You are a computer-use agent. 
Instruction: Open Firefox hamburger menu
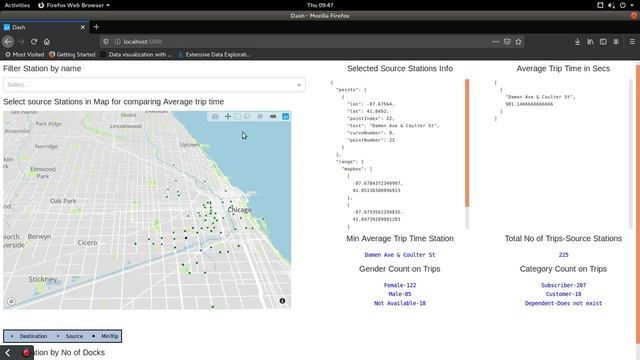[x=632, y=42]
